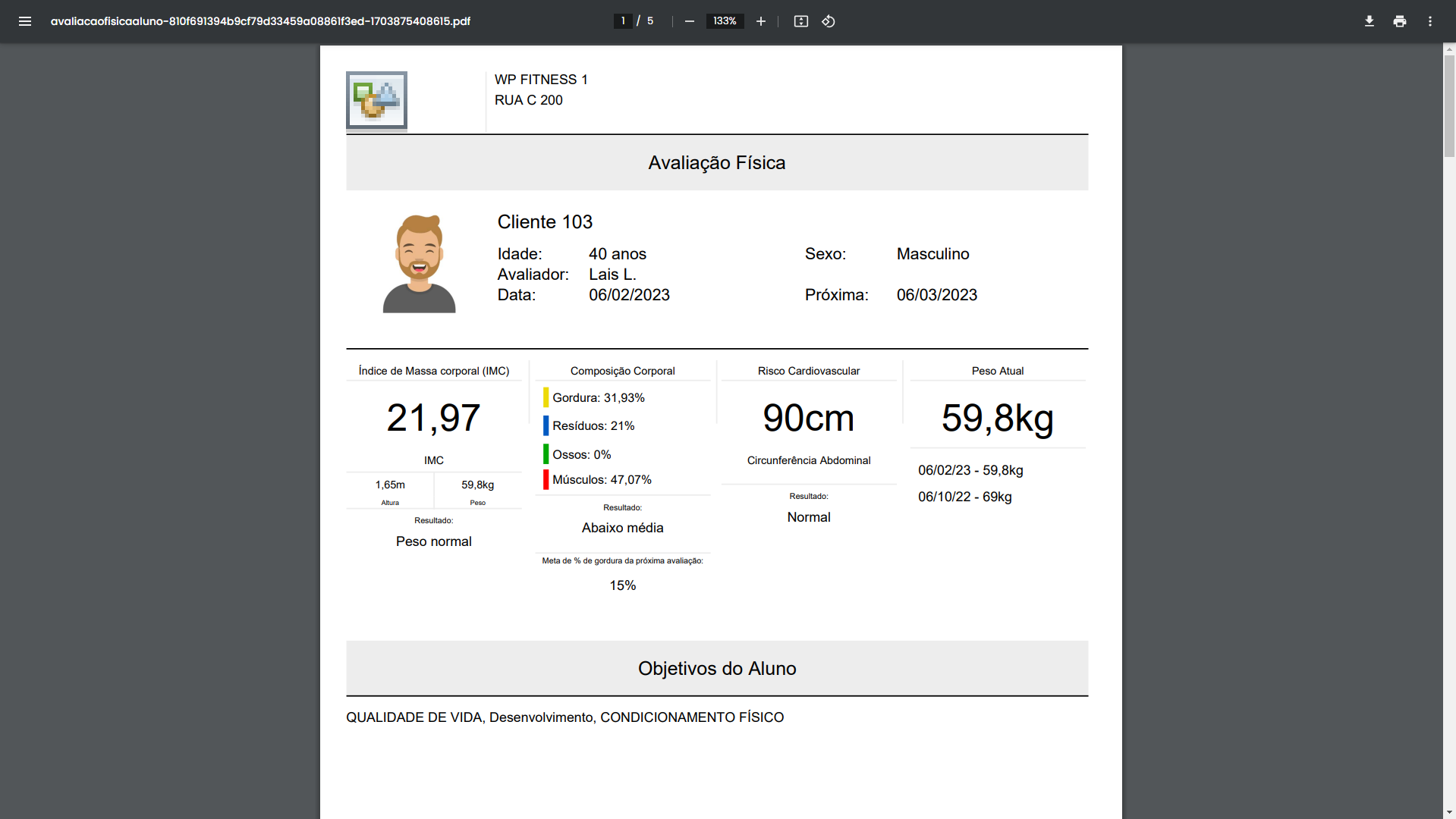Click the page number input field

(x=623, y=21)
